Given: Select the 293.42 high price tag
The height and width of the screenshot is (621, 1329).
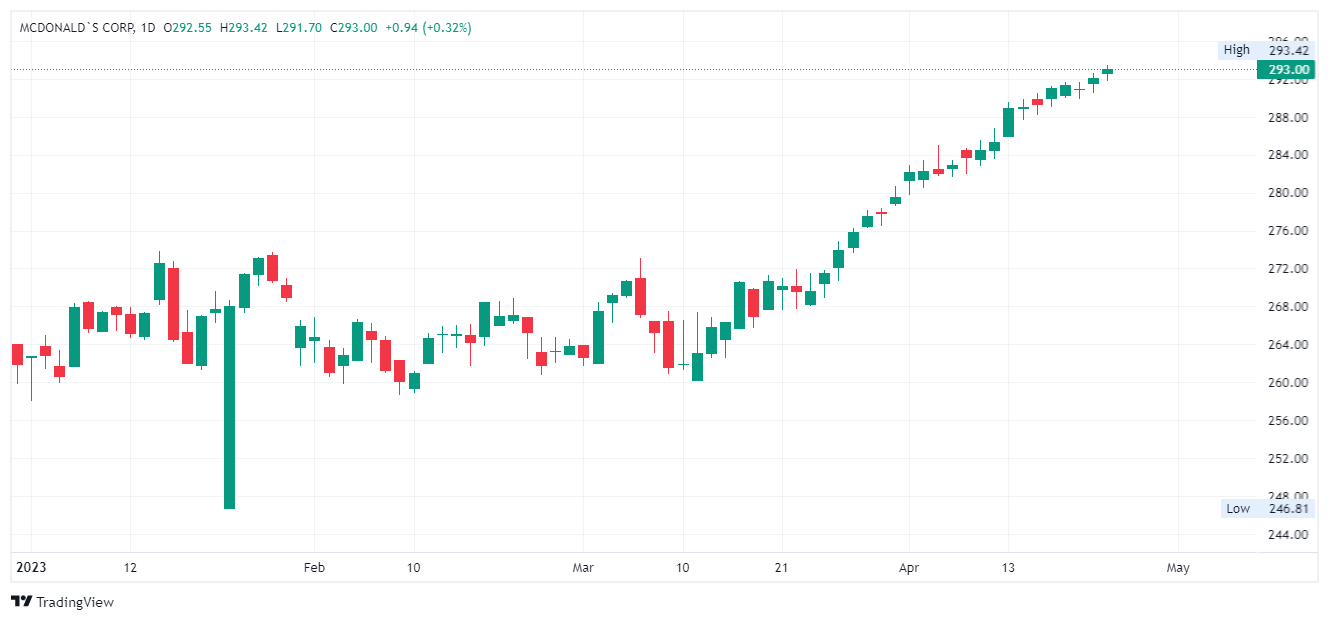Looking at the screenshot, I should [x=1288, y=50].
